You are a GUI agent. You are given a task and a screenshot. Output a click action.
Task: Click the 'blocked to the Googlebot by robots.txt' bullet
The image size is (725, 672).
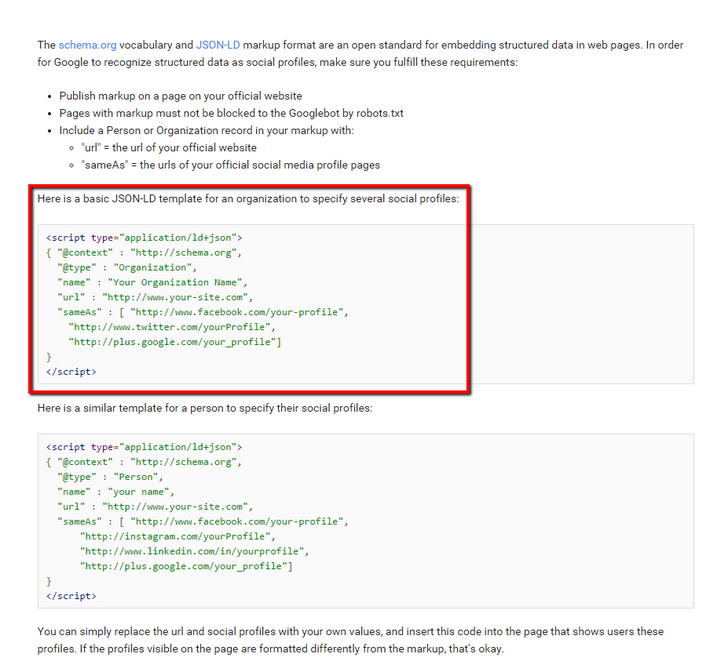tap(231, 113)
